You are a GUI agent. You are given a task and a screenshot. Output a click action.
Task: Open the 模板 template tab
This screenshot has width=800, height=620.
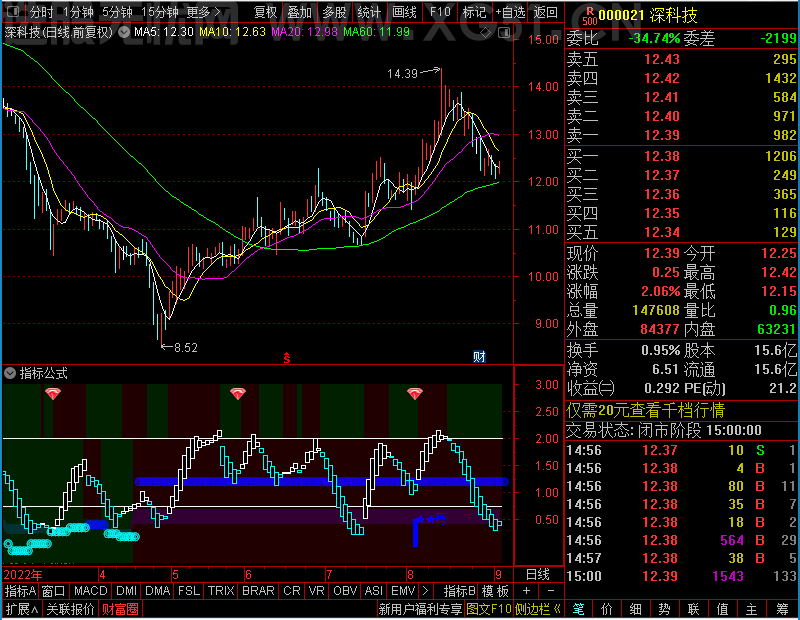click(x=495, y=591)
